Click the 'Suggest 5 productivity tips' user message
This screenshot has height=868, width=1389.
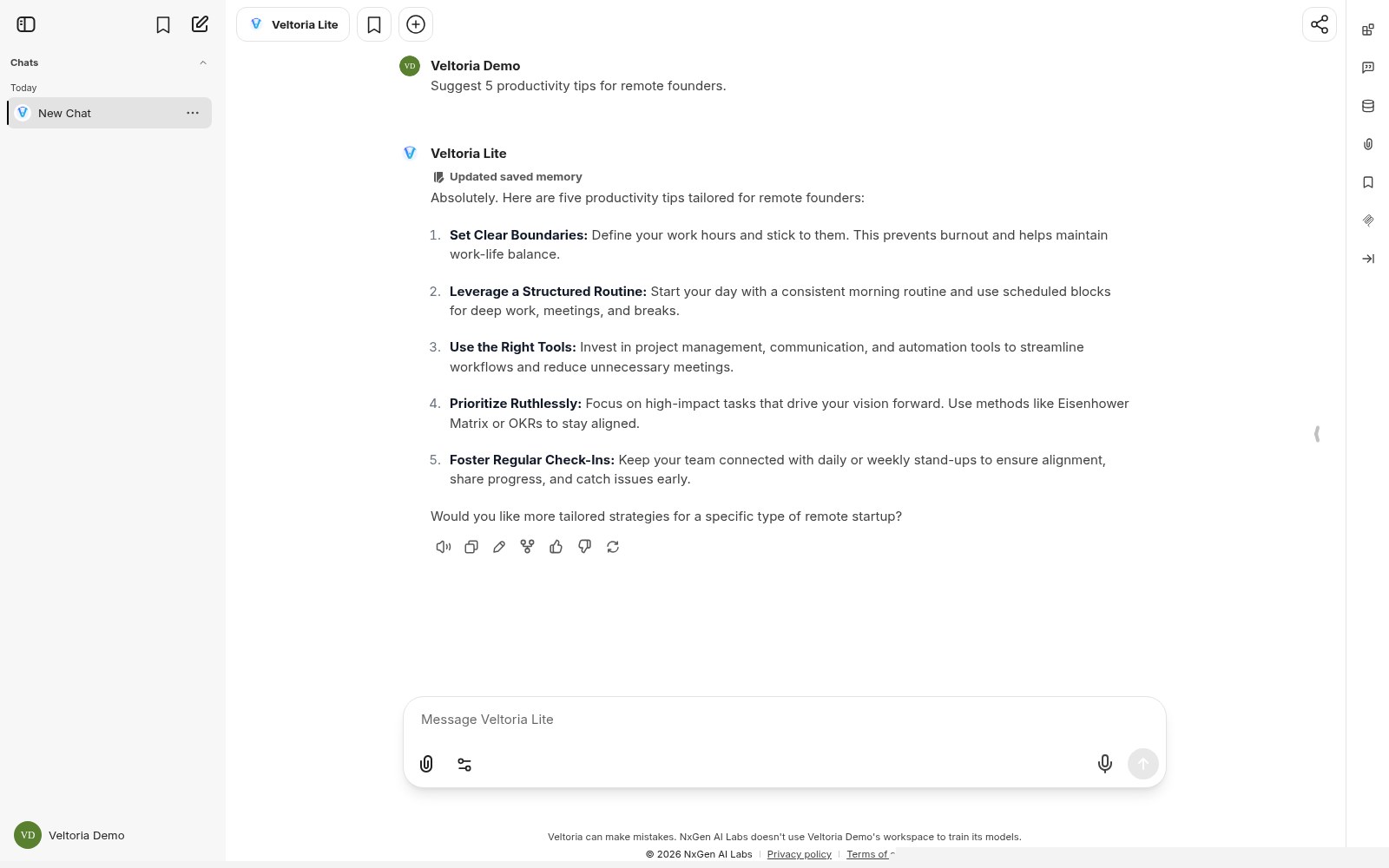tap(578, 86)
